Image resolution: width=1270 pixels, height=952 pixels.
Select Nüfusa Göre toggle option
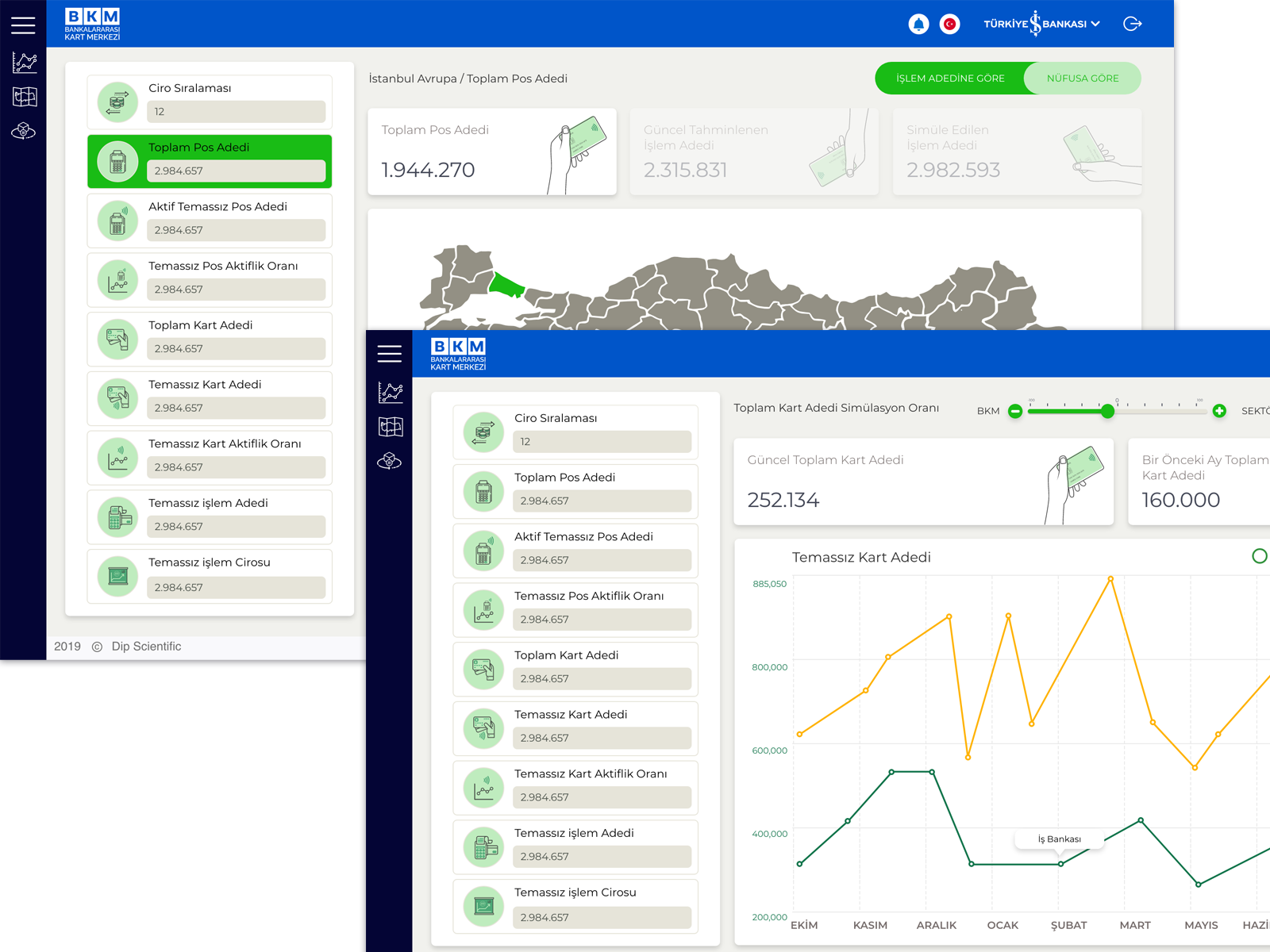(x=1083, y=79)
